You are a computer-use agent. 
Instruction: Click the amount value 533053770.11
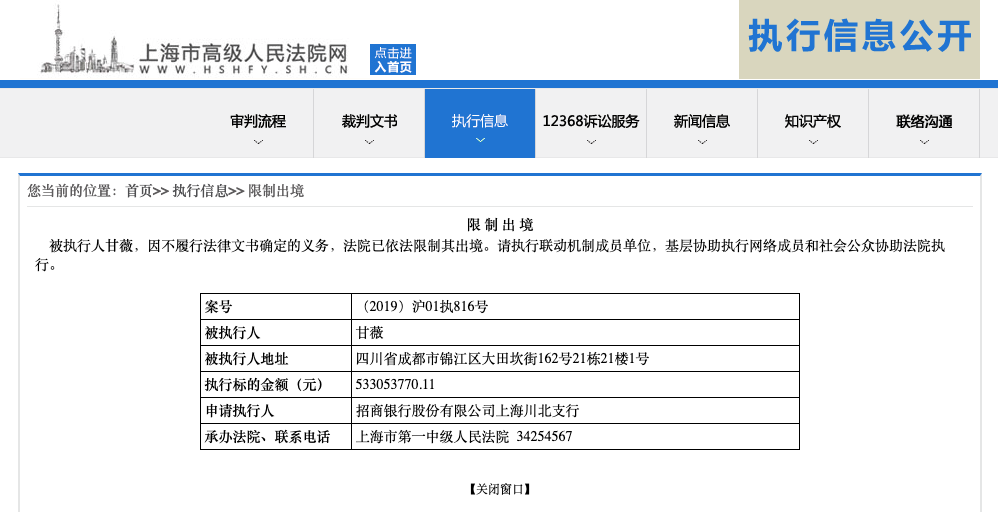[x=395, y=385]
